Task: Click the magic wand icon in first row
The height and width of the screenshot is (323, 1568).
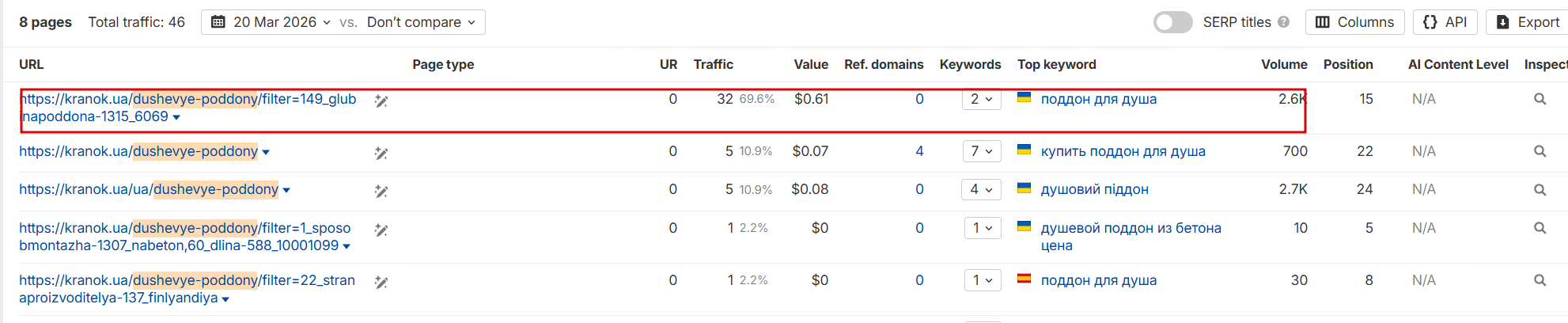Action: 381,101
